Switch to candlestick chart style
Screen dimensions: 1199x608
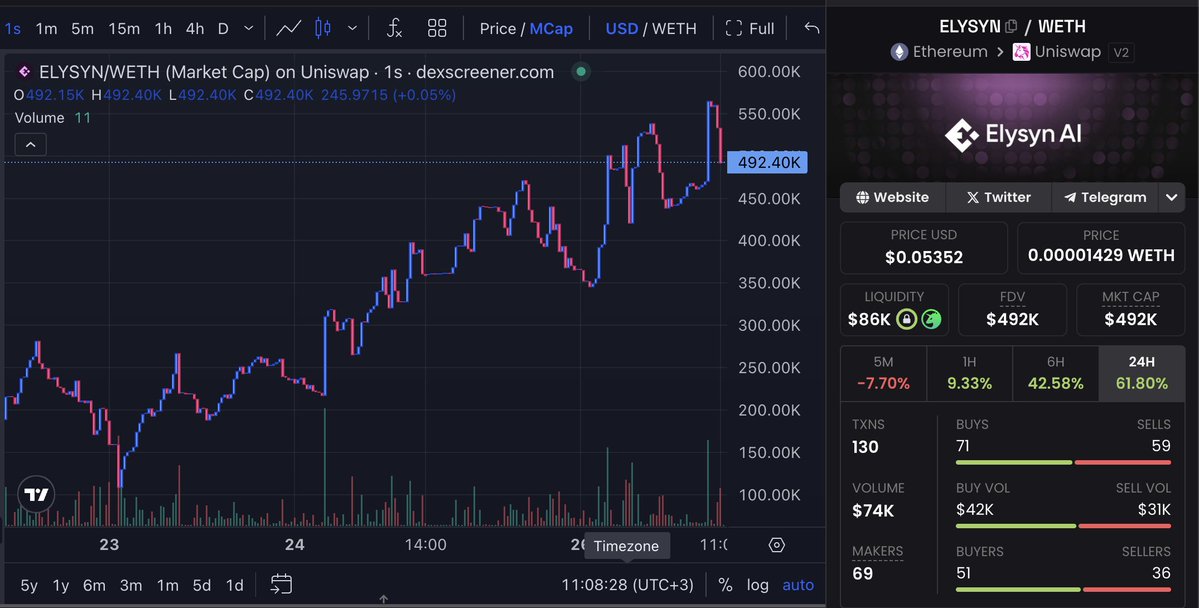coord(323,28)
